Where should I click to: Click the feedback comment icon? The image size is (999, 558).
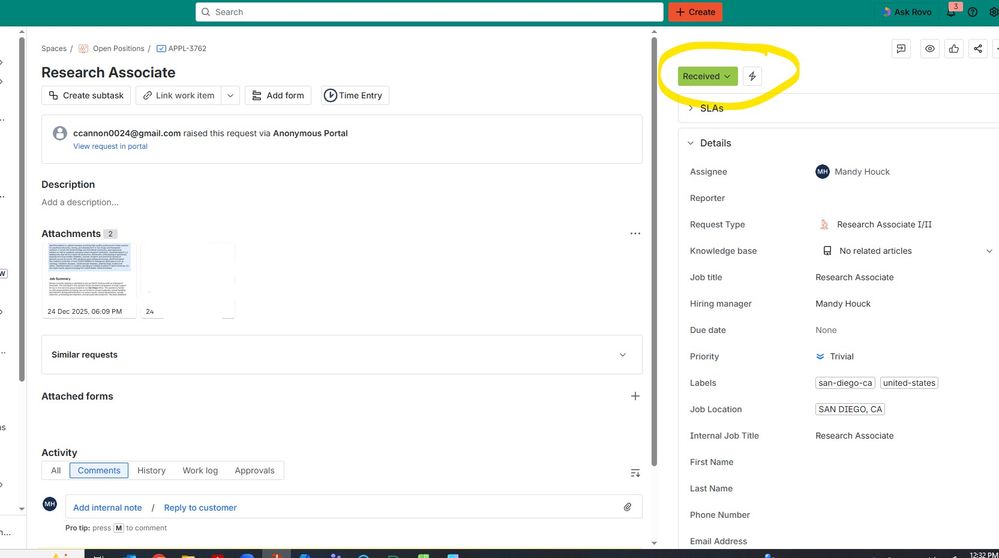(901, 49)
